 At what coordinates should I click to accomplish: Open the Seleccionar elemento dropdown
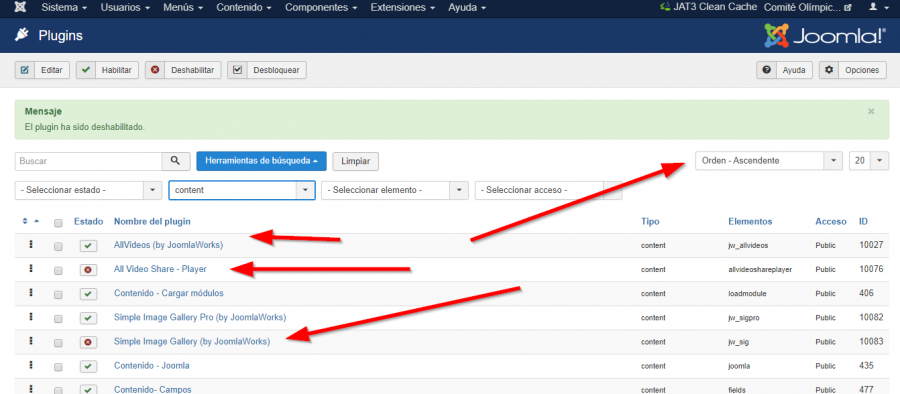[x=394, y=190]
